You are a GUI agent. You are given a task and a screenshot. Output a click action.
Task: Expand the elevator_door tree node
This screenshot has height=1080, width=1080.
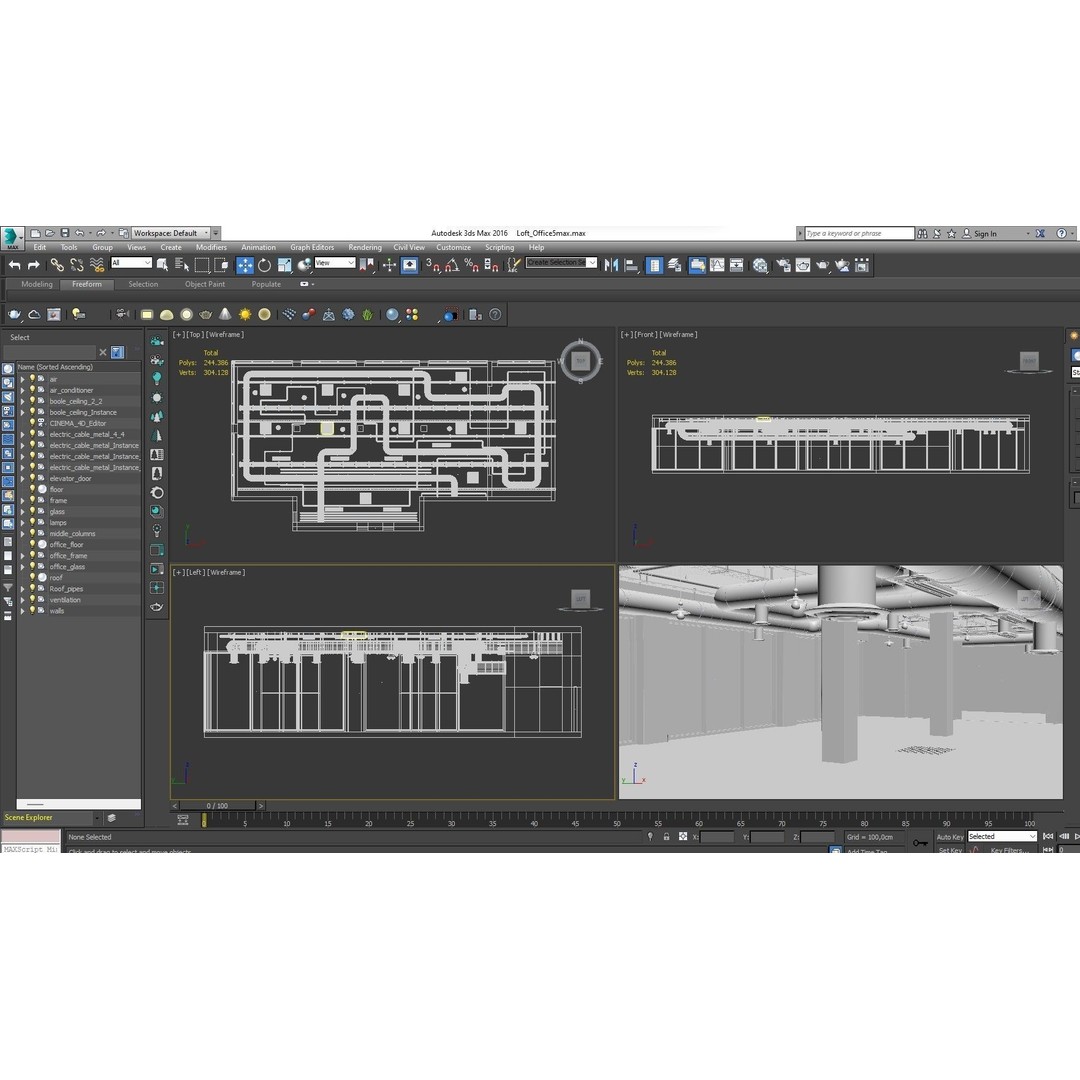click(x=22, y=479)
